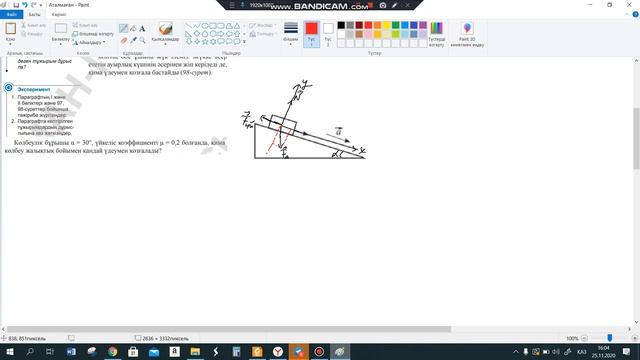Pick the purple color swatch
The image size is (640, 360).
click(x=423, y=25)
